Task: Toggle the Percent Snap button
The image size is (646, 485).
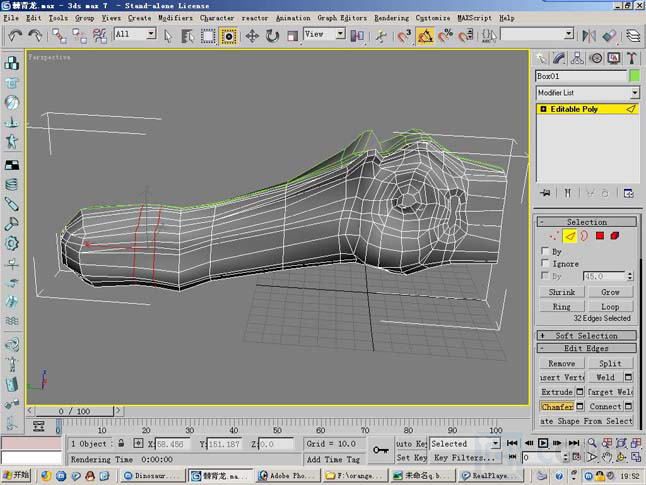Action: pyautogui.click(x=445, y=36)
